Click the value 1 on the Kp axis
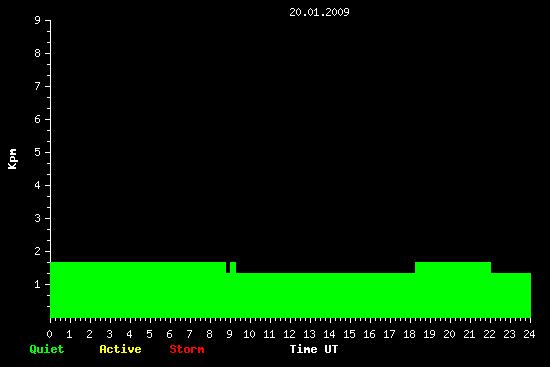 click(x=38, y=284)
